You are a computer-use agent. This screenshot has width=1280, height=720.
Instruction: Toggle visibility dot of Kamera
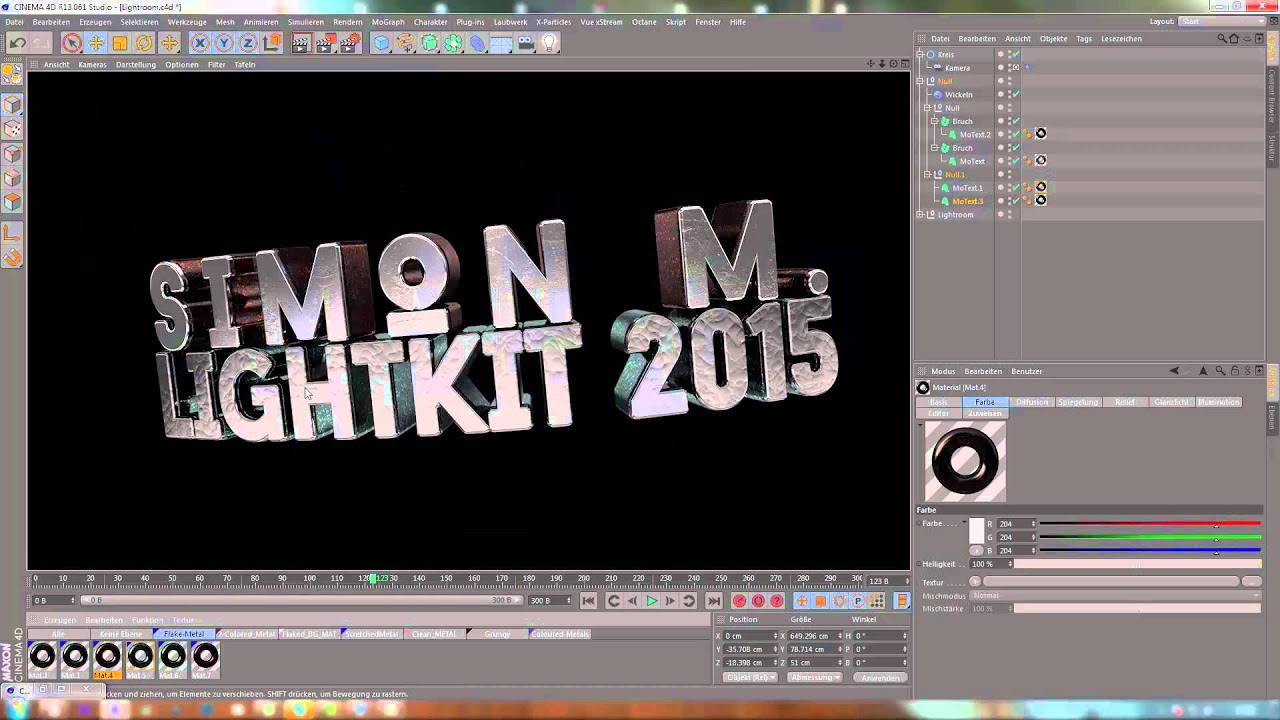click(x=1001, y=67)
